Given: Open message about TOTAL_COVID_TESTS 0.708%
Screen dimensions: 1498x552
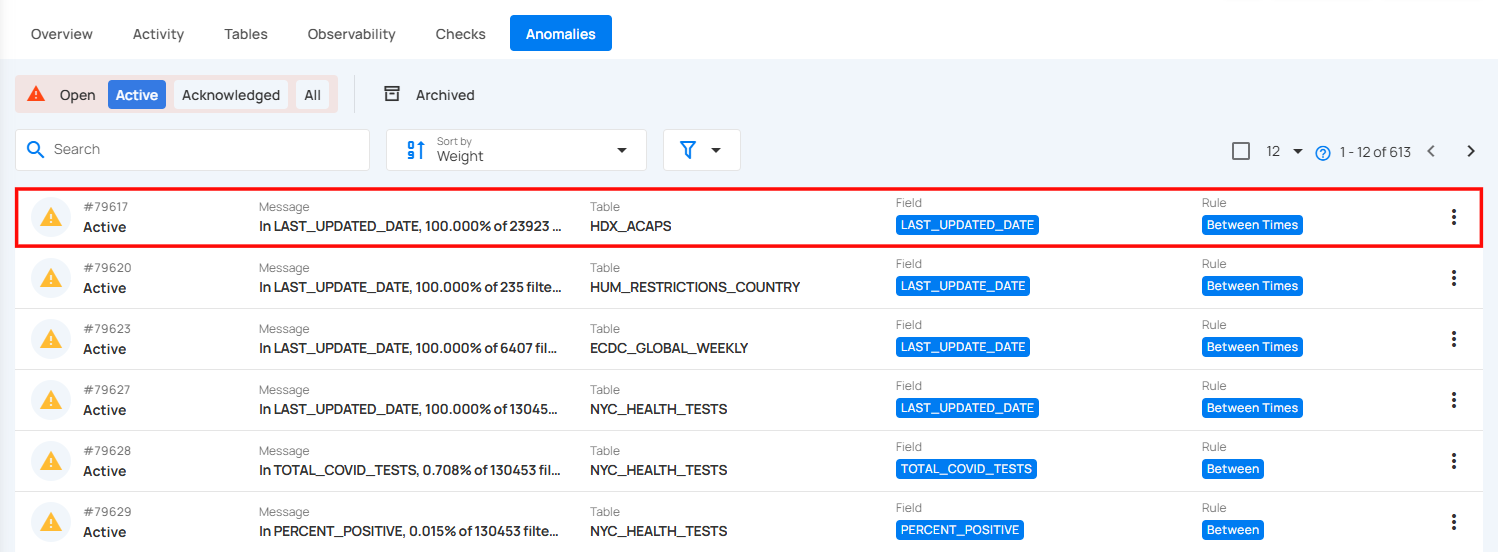Looking at the screenshot, I should [410, 470].
